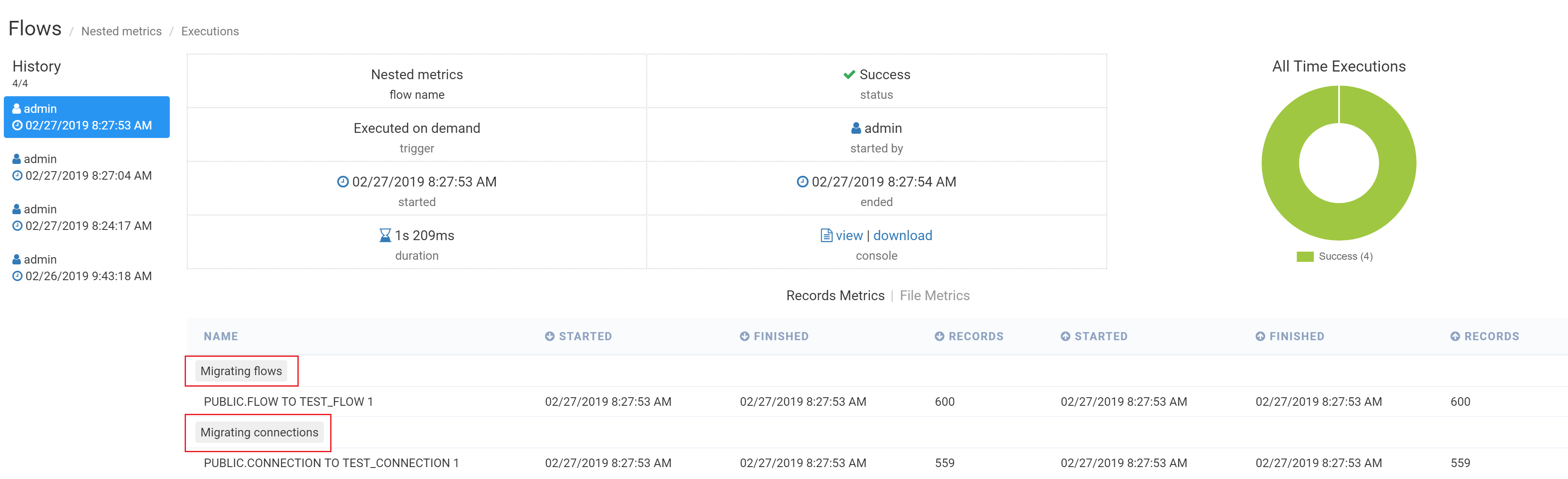The image size is (1568, 479).
Task: Click second FINISHED column up-arrow icon
Action: 1260,336
